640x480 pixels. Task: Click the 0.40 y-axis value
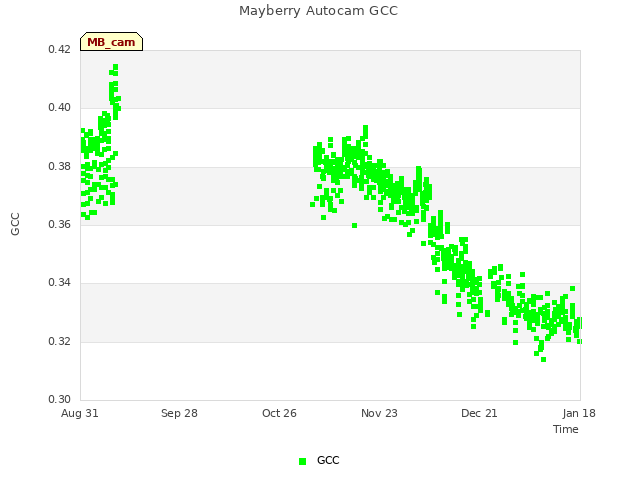tap(60, 107)
